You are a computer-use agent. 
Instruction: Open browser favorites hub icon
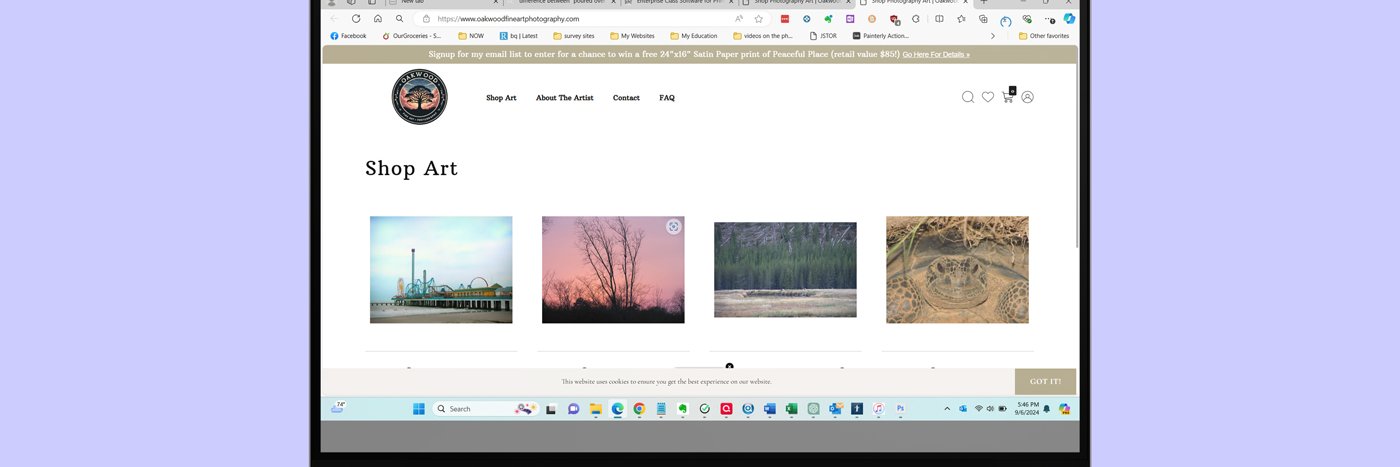pyautogui.click(x=961, y=18)
